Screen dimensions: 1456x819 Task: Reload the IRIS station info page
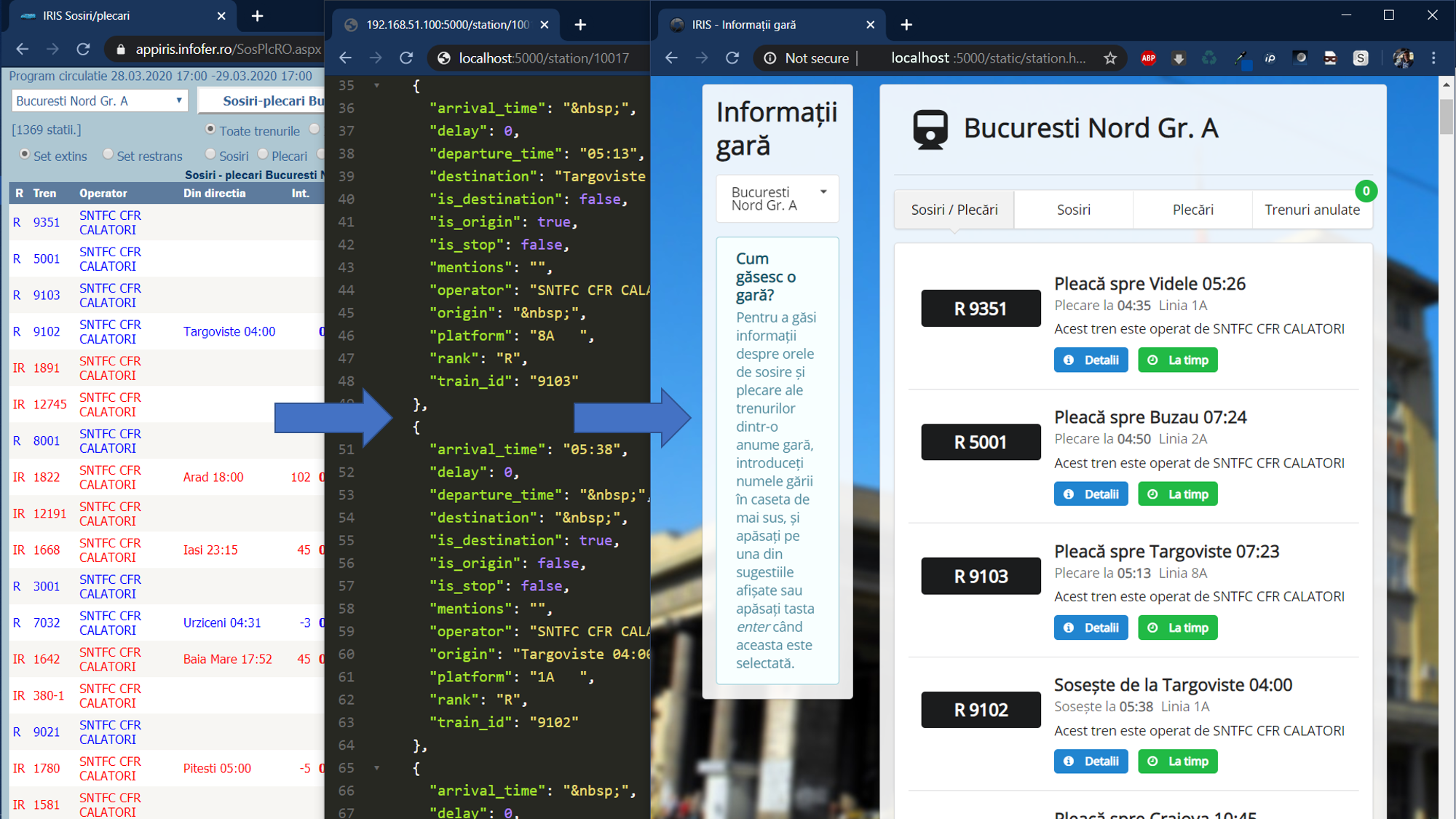click(x=732, y=58)
